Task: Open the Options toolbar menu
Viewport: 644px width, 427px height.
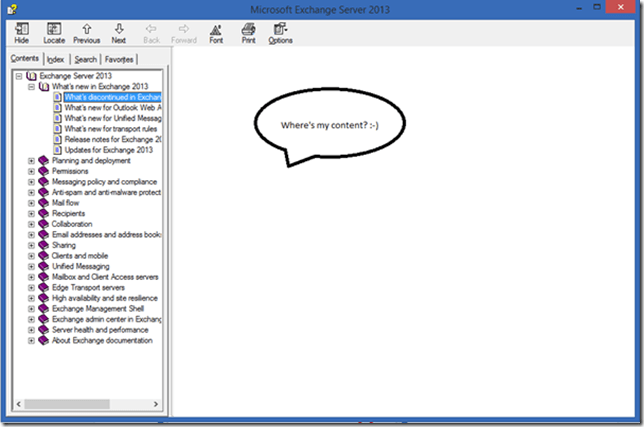Action: [280, 32]
